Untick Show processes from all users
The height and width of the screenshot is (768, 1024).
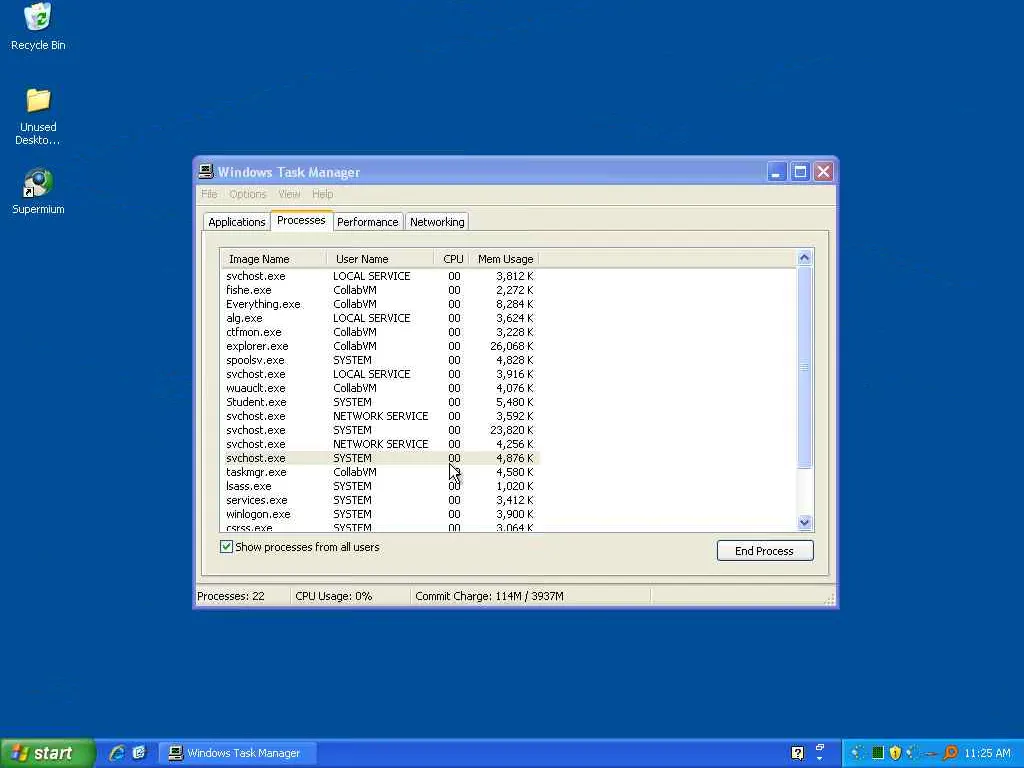point(226,547)
